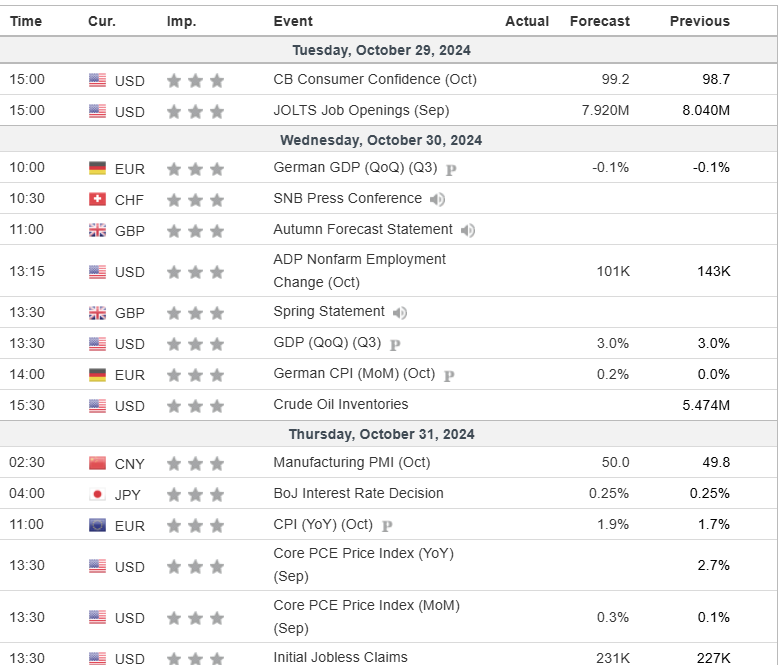This screenshot has width=778, height=665.
Task: Click the importance stars for BoJ Interest Rate Decision
Action: pos(195,494)
